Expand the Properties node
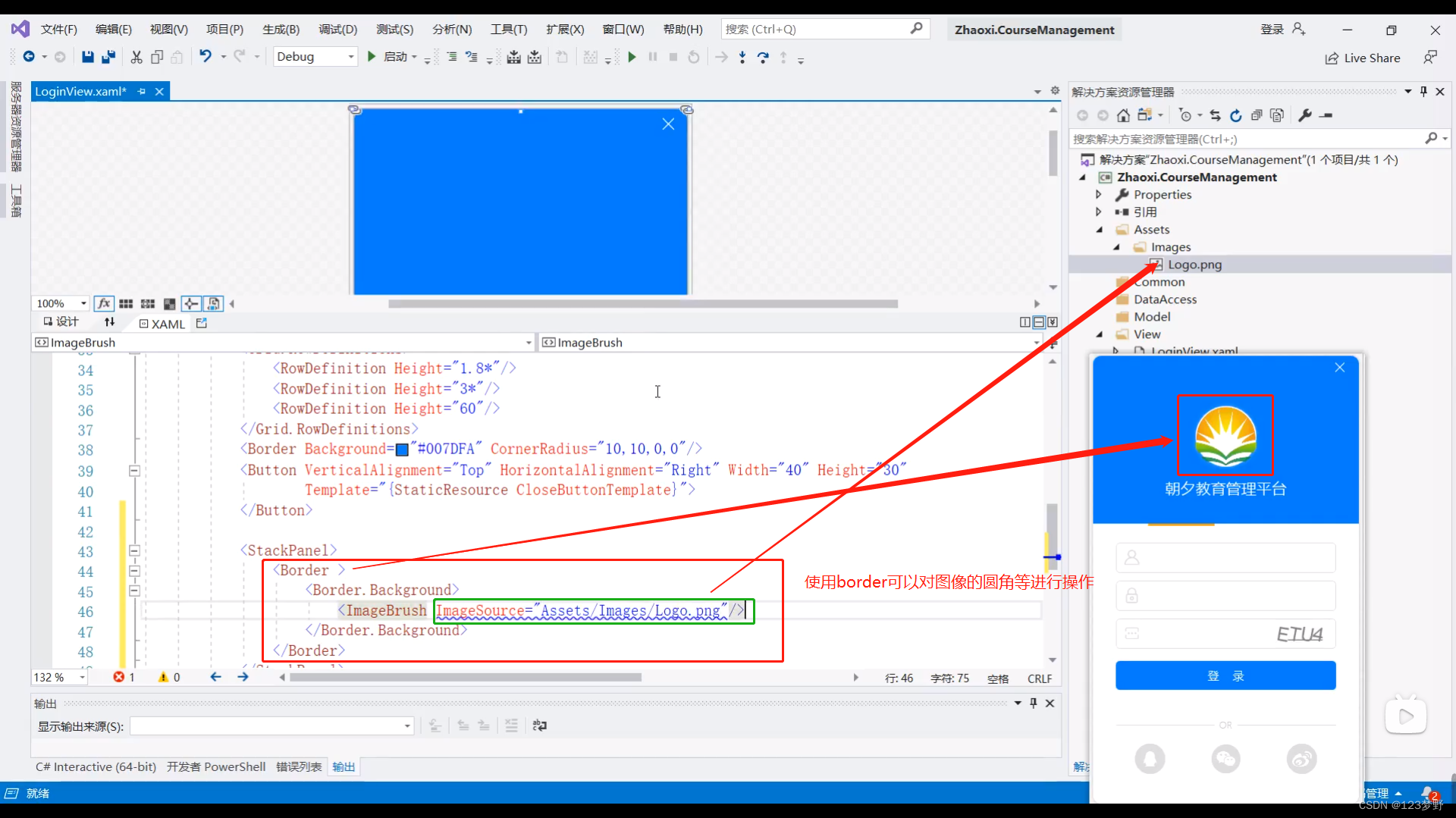Viewport: 1456px width, 818px height. [1098, 195]
